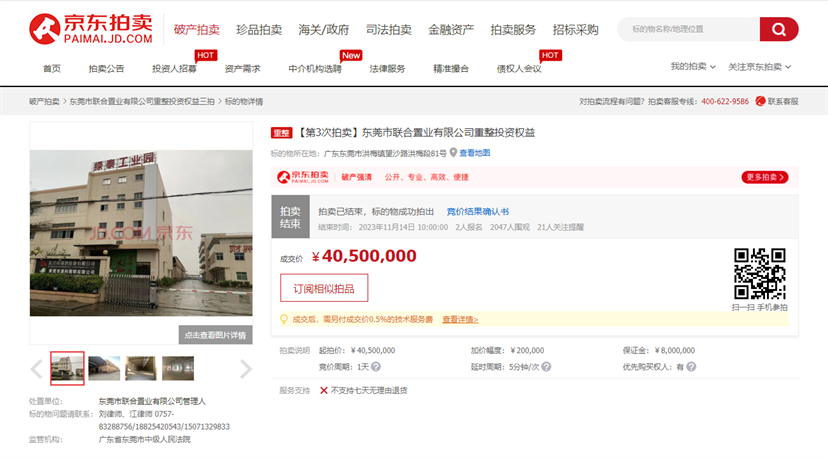The height and width of the screenshot is (458, 828).
Task: Click the help icon next to 优先购买权人
Action: coord(691,367)
